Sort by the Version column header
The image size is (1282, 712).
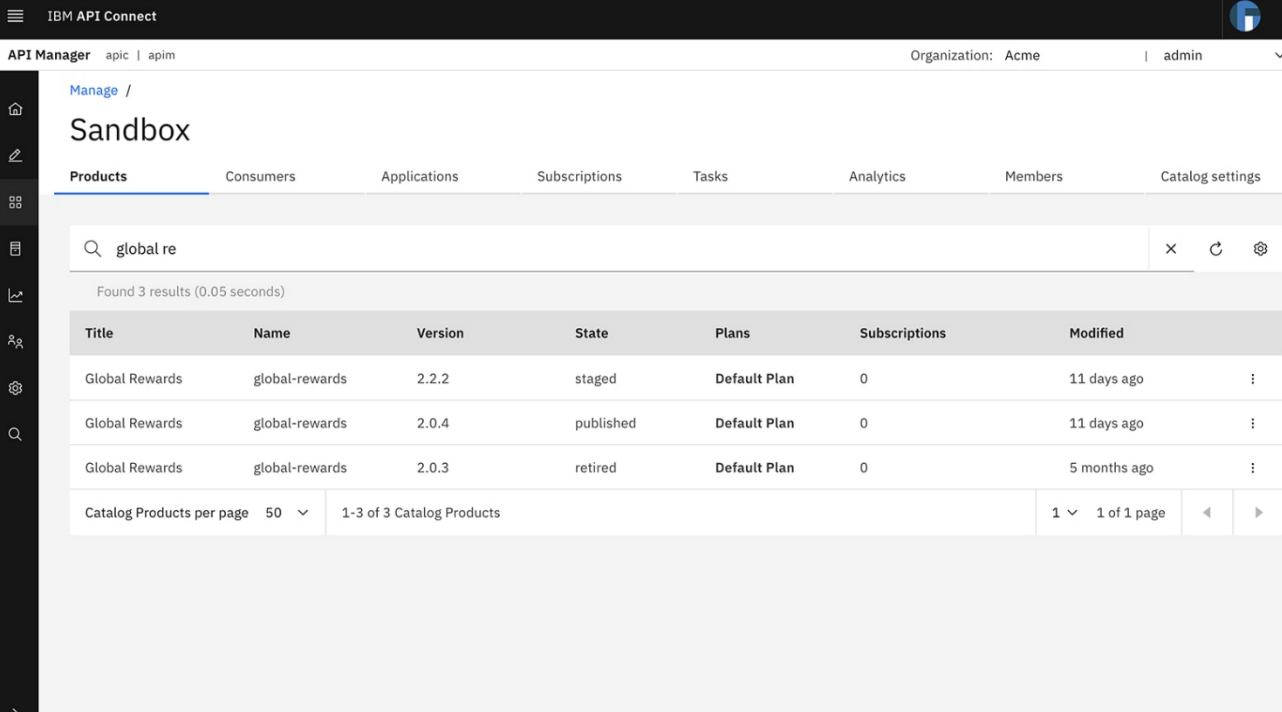tap(440, 333)
